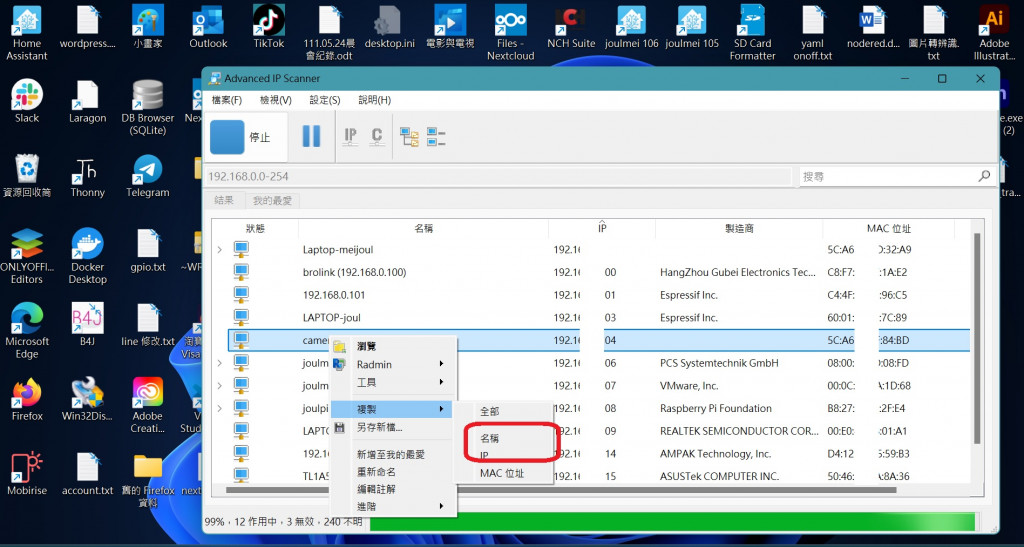1024x547 pixels.
Task: Click the AMPAK Technology, Inc. cell
Action: pyautogui.click(x=715, y=454)
